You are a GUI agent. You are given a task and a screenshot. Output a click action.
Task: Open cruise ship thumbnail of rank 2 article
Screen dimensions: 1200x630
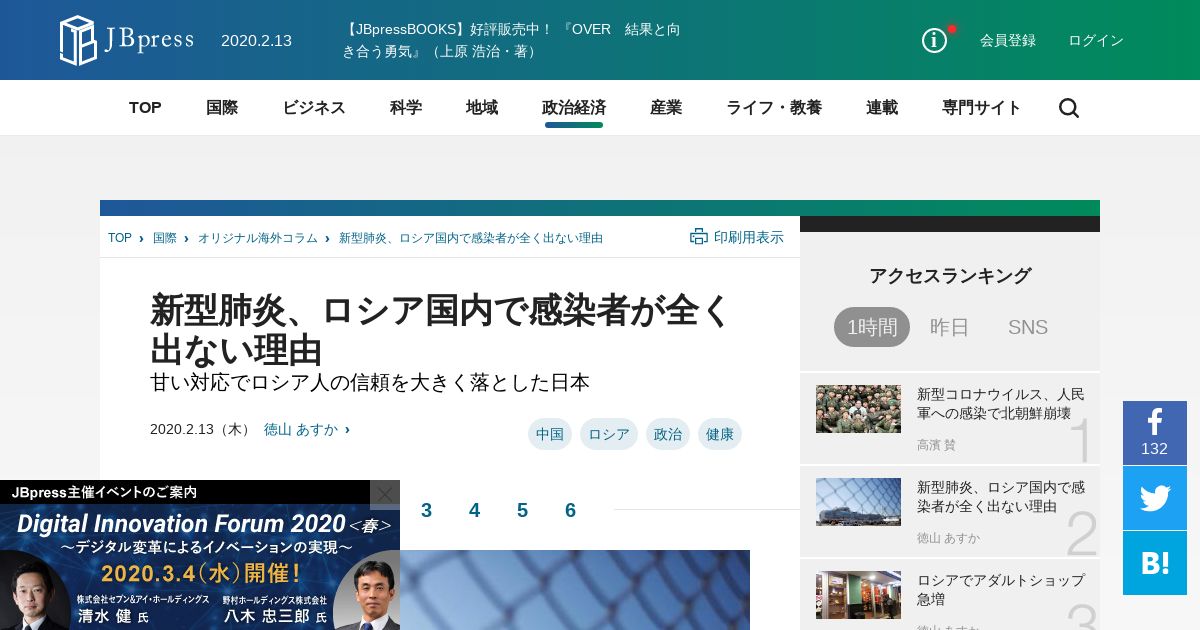(x=858, y=501)
